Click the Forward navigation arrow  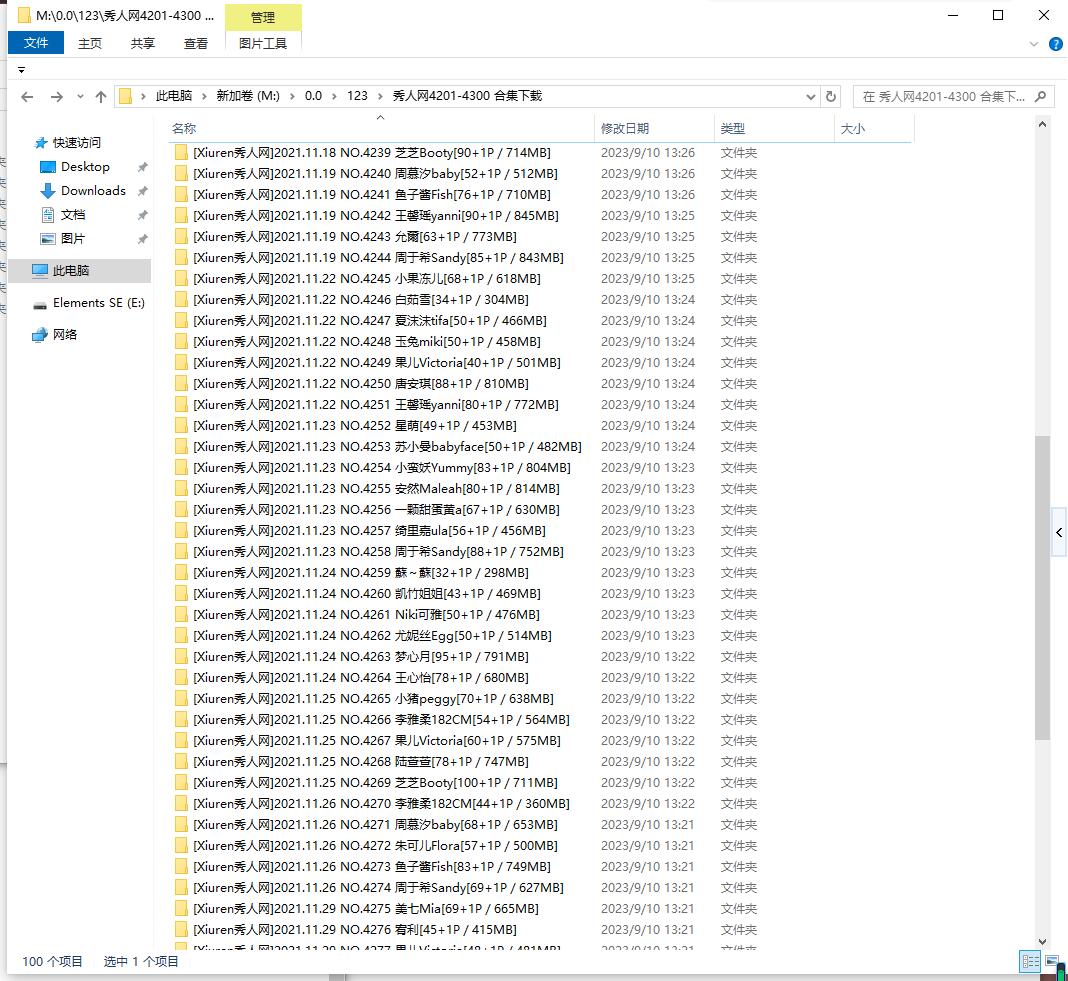point(56,97)
